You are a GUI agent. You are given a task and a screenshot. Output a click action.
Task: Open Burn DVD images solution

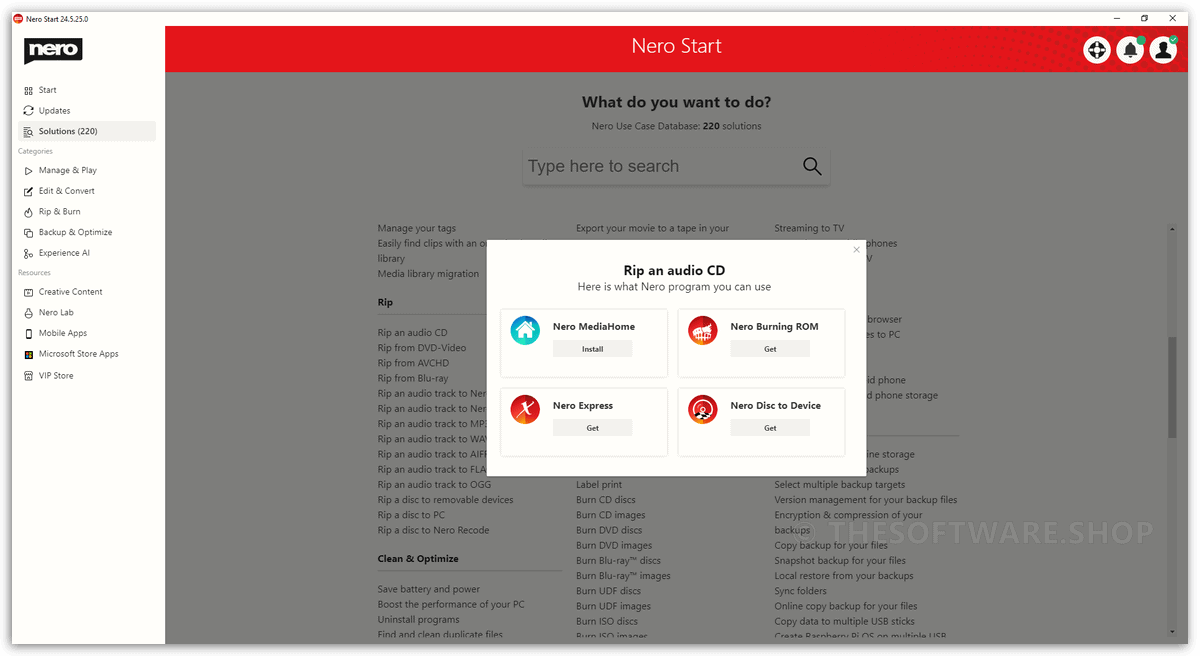point(614,545)
